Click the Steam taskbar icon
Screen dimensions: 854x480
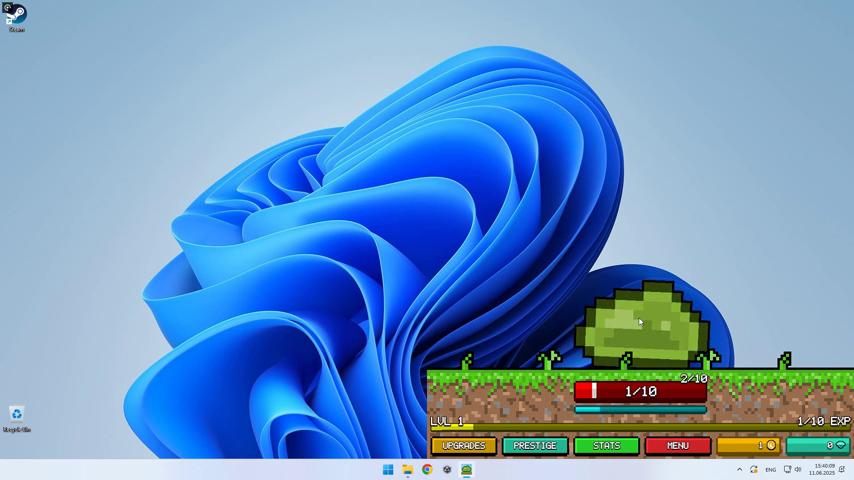click(x=447, y=470)
